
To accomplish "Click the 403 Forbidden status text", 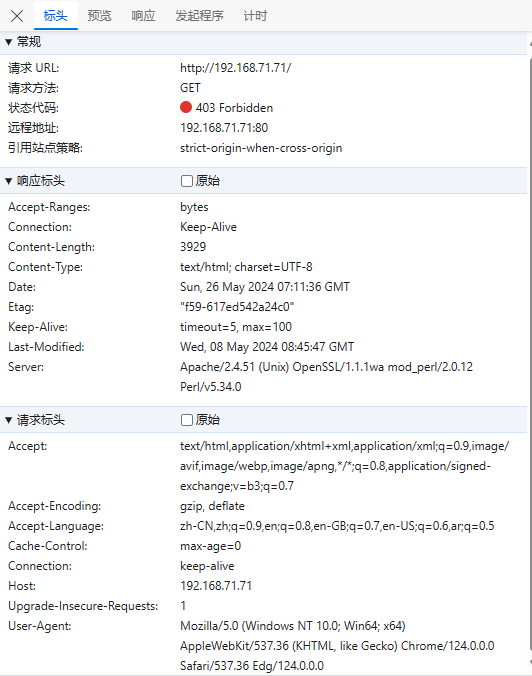I will [234, 108].
